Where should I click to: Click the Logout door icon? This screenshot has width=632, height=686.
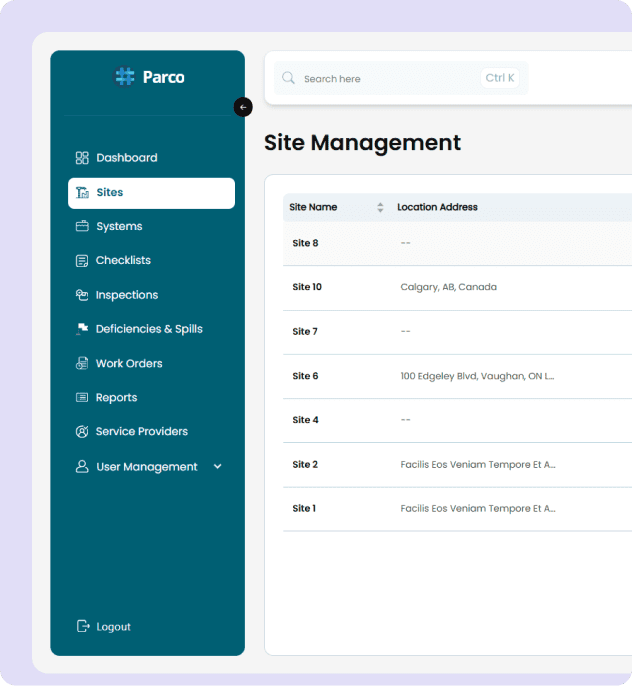point(83,626)
